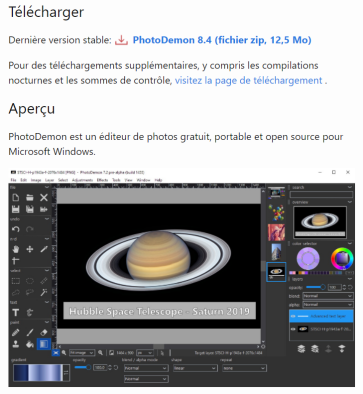Follow the visitez la page de téléchargement link

(248, 81)
